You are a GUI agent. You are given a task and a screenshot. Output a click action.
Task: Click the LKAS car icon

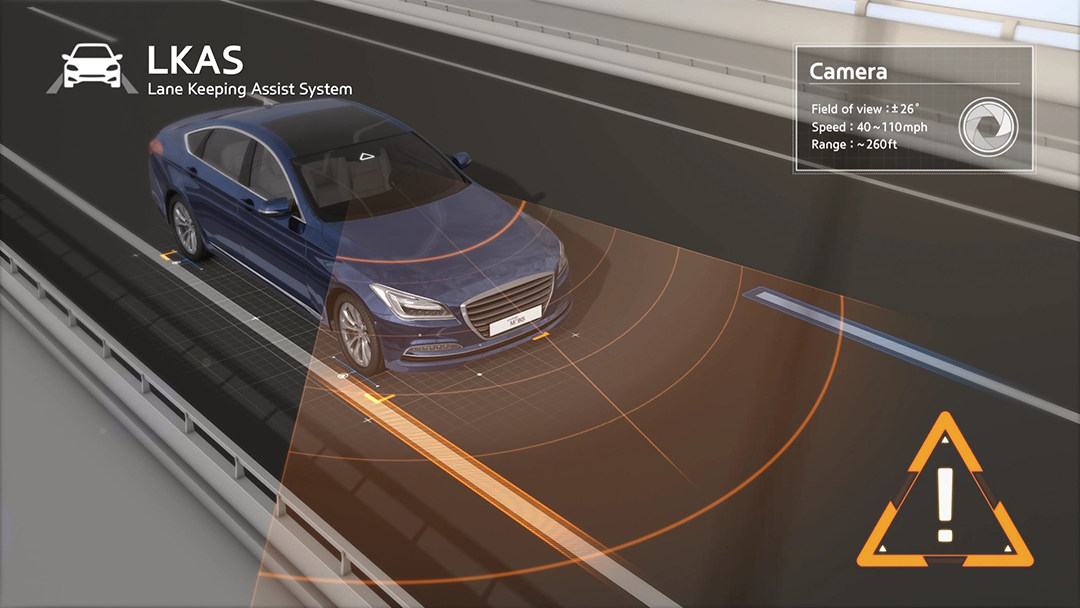[92, 67]
